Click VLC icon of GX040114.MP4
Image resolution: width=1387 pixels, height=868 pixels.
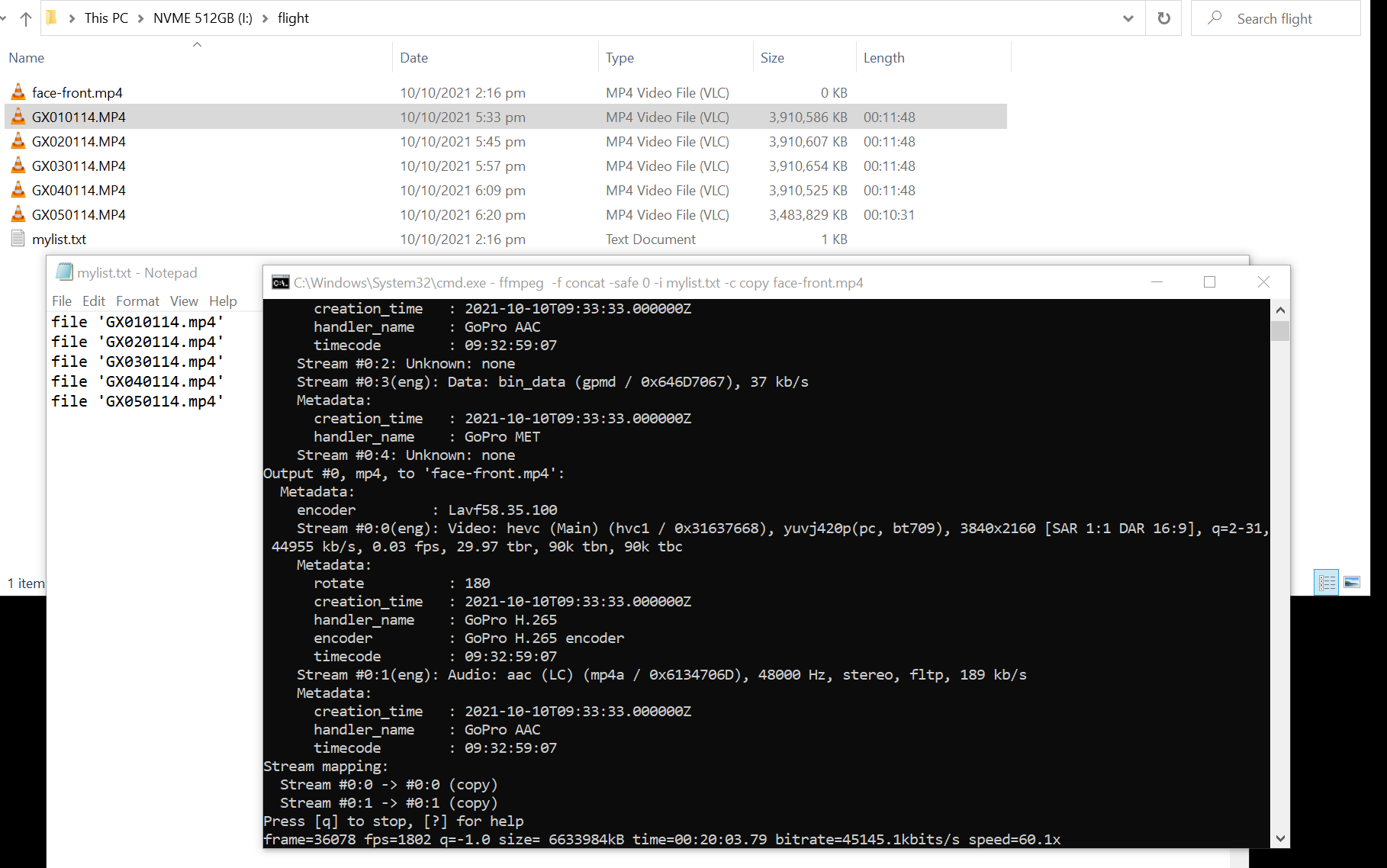click(x=18, y=190)
